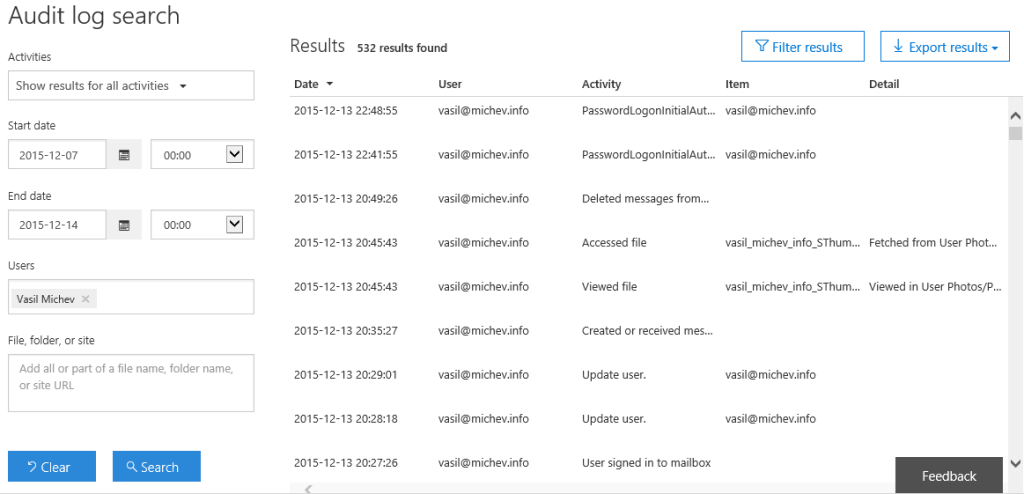Expand the End date time dropdown
The height and width of the screenshot is (494, 1024).
coord(234,225)
